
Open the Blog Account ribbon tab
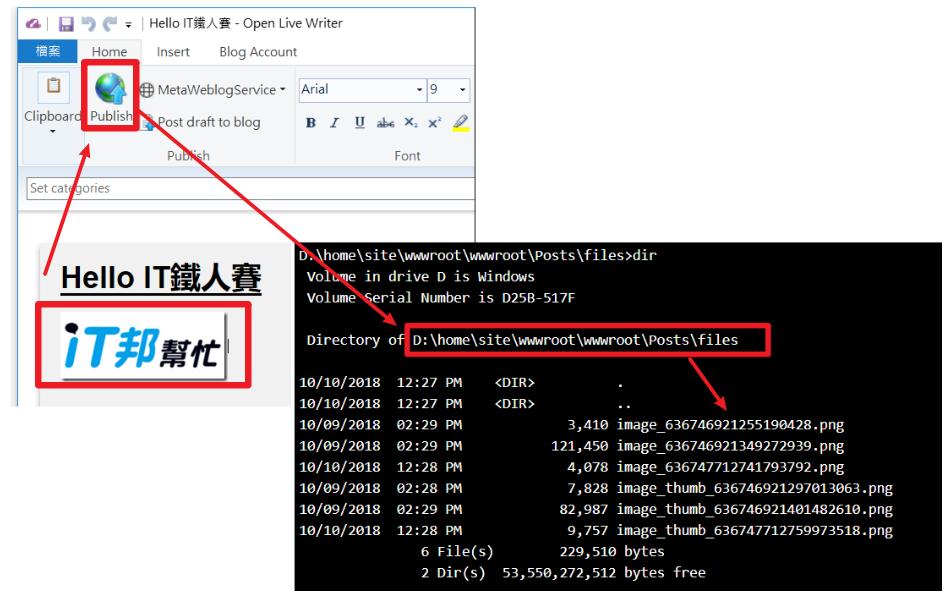tap(258, 52)
